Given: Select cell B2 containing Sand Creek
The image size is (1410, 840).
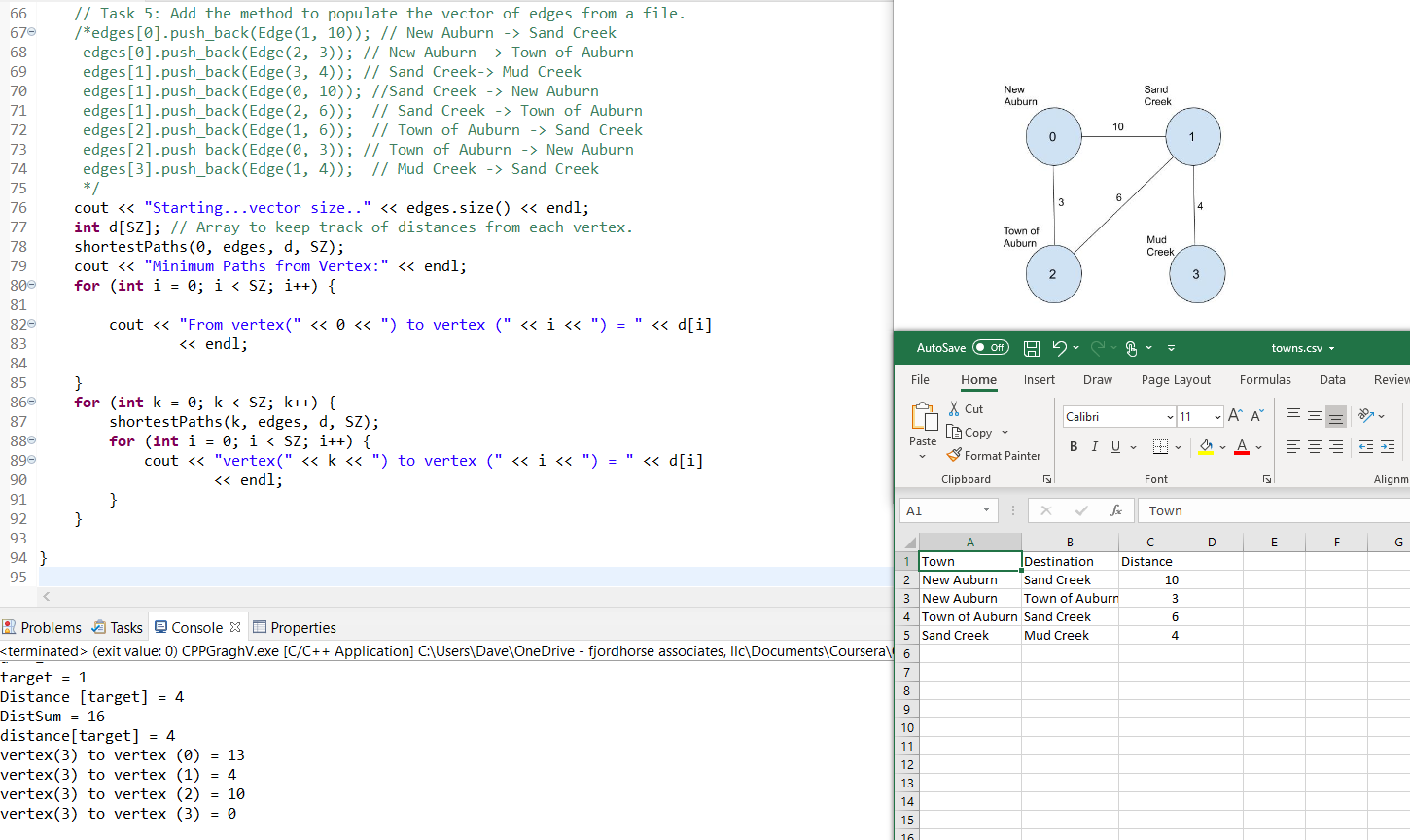Looking at the screenshot, I should 1069,580.
